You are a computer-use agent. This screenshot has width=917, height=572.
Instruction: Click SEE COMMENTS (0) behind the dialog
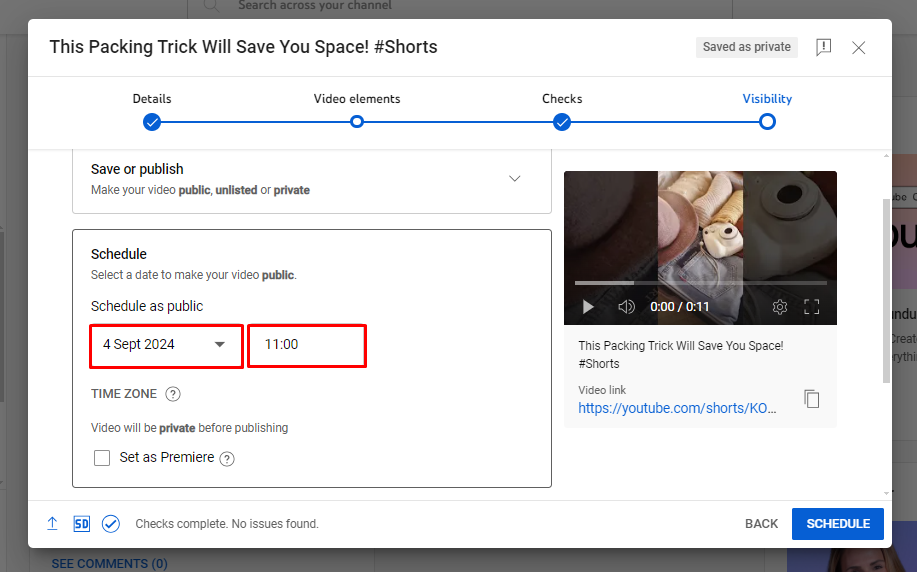coord(109,564)
